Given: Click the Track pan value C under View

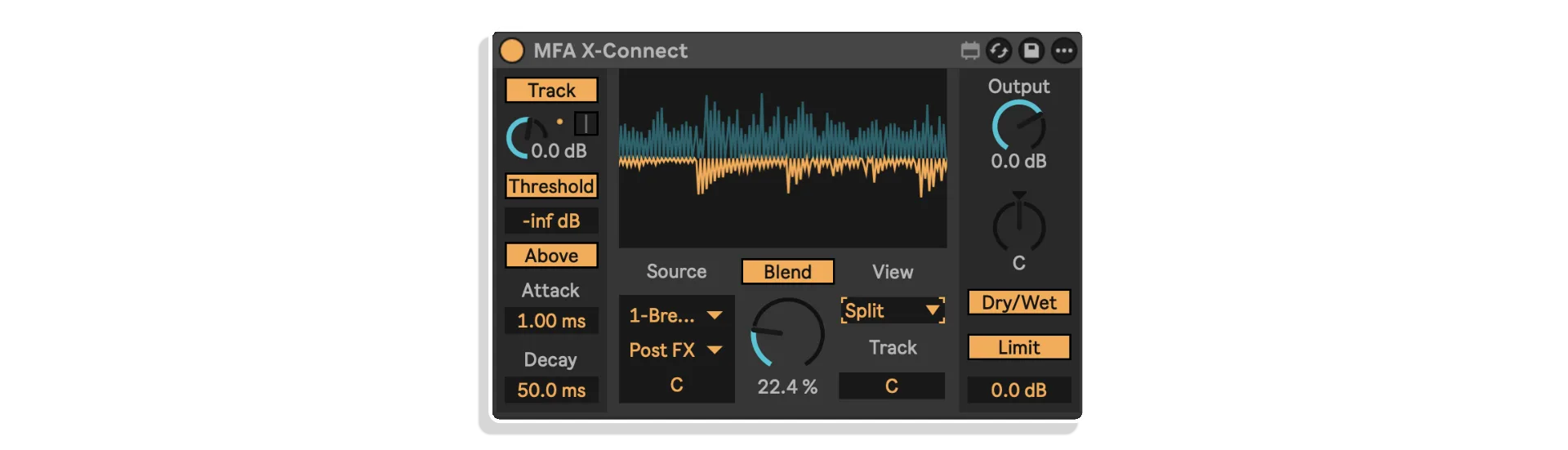Looking at the screenshot, I should pyautogui.click(x=892, y=385).
